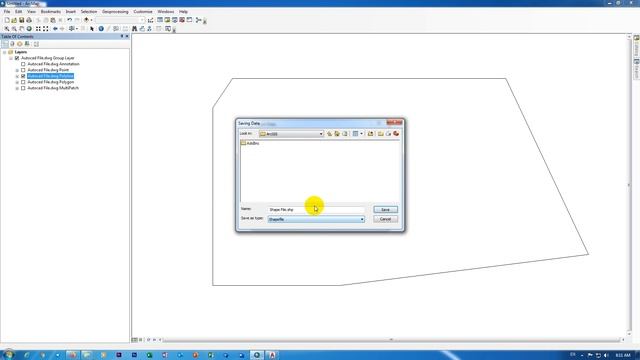Open the Editor toolbar icon

pyautogui.click(x=151, y=20)
